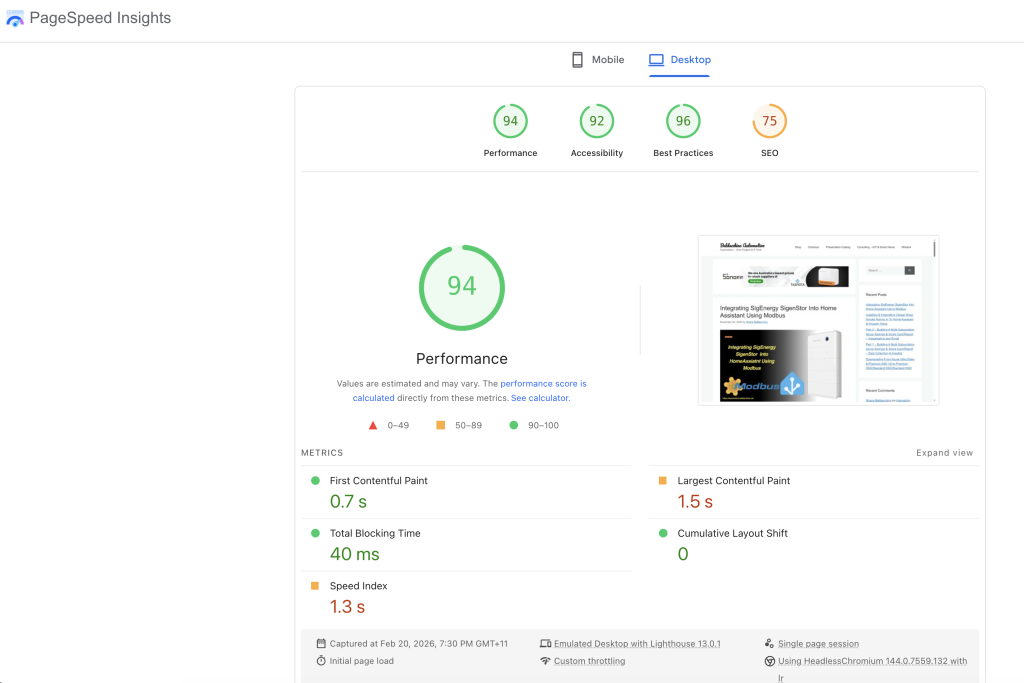This screenshot has height=683, width=1024.
Task: Expand the metrics view
Action: tap(944, 453)
